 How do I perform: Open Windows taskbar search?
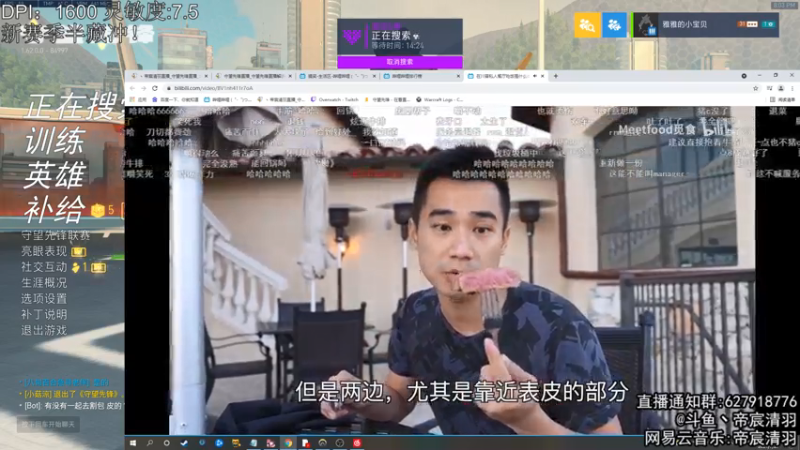pos(150,443)
